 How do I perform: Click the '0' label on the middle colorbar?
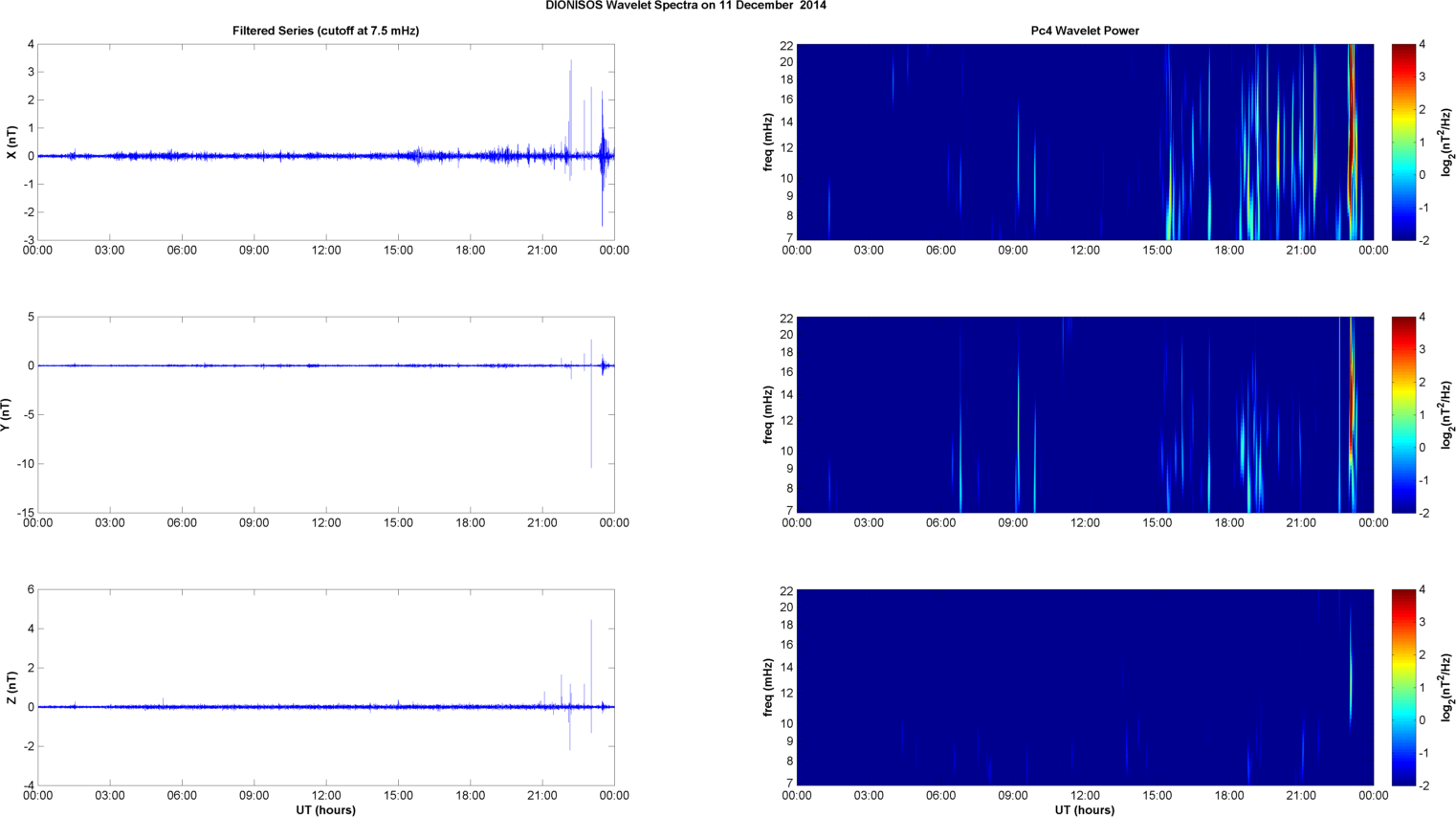tap(1423, 448)
